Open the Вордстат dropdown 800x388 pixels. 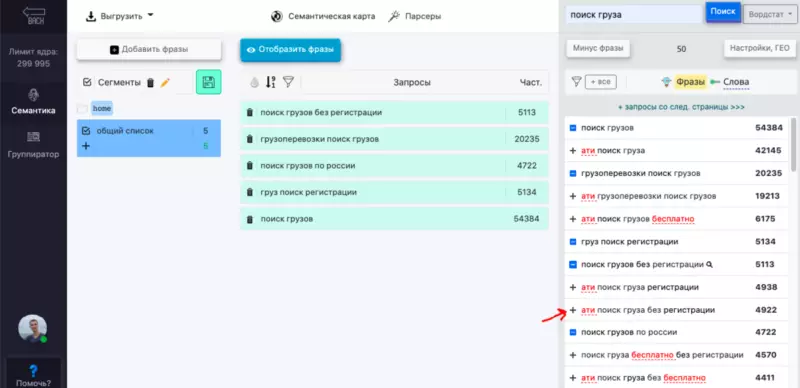pyautogui.click(x=770, y=15)
